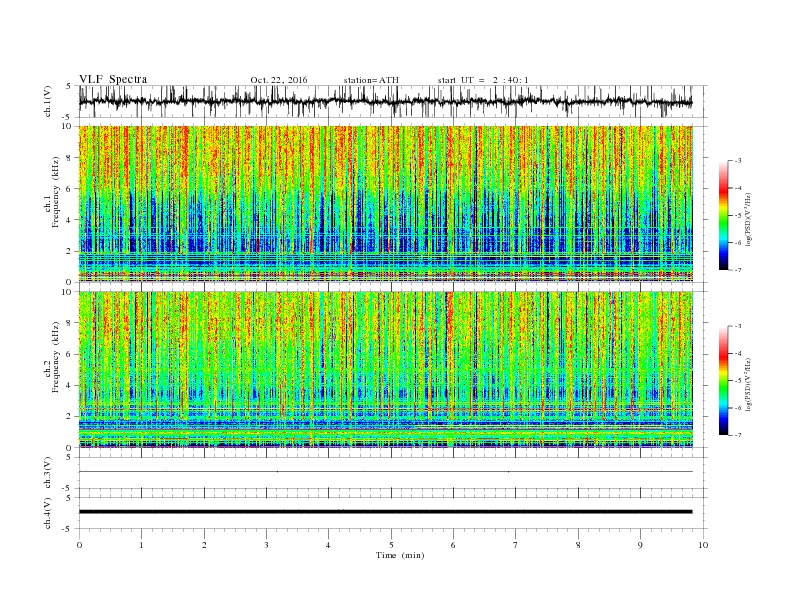Click the "-3" tick on ch.1 colorbar
The height and width of the screenshot is (612, 792).
click(x=738, y=161)
